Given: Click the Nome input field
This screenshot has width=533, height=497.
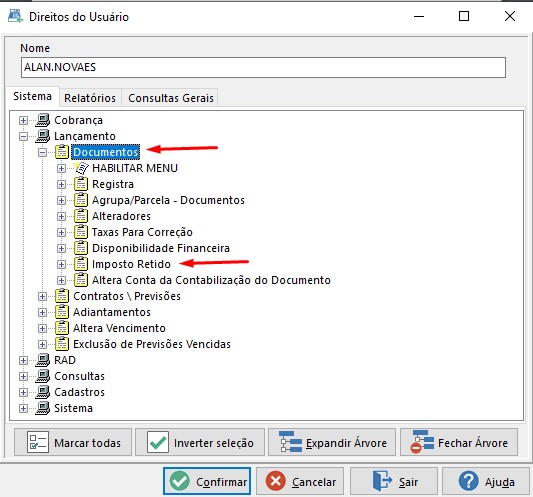Looking at the screenshot, I should pyautogui.click(x=263, y=67).
